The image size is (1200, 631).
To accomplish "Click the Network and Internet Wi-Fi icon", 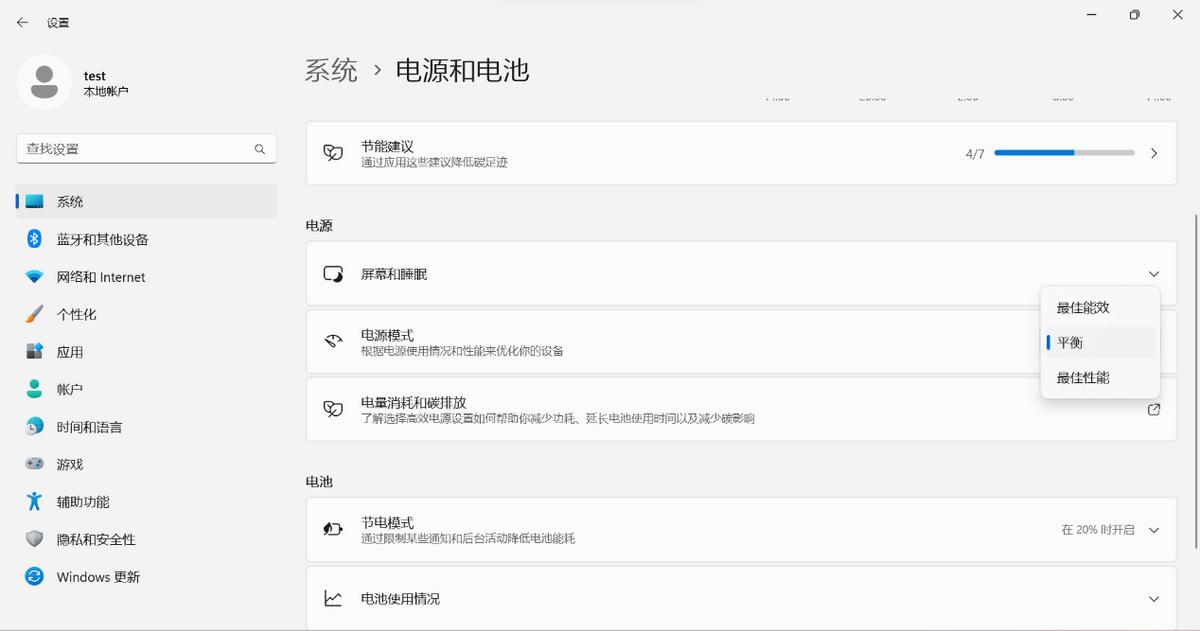I will pyautogui.click(x=31, y=276).
